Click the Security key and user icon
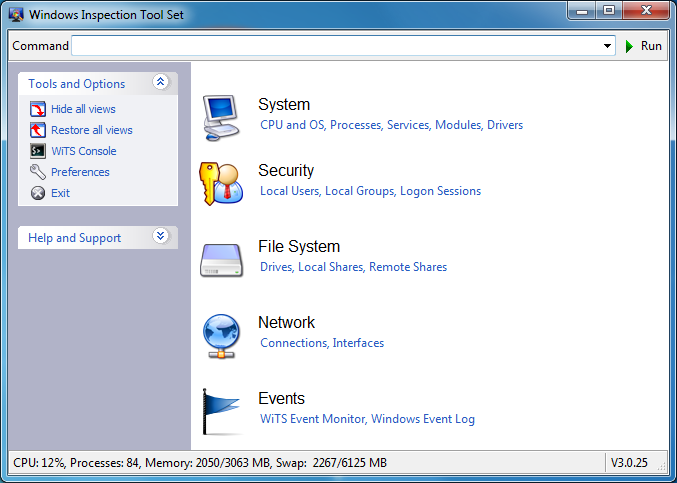This screenshot has height=483, width=677. coord(221,184)
